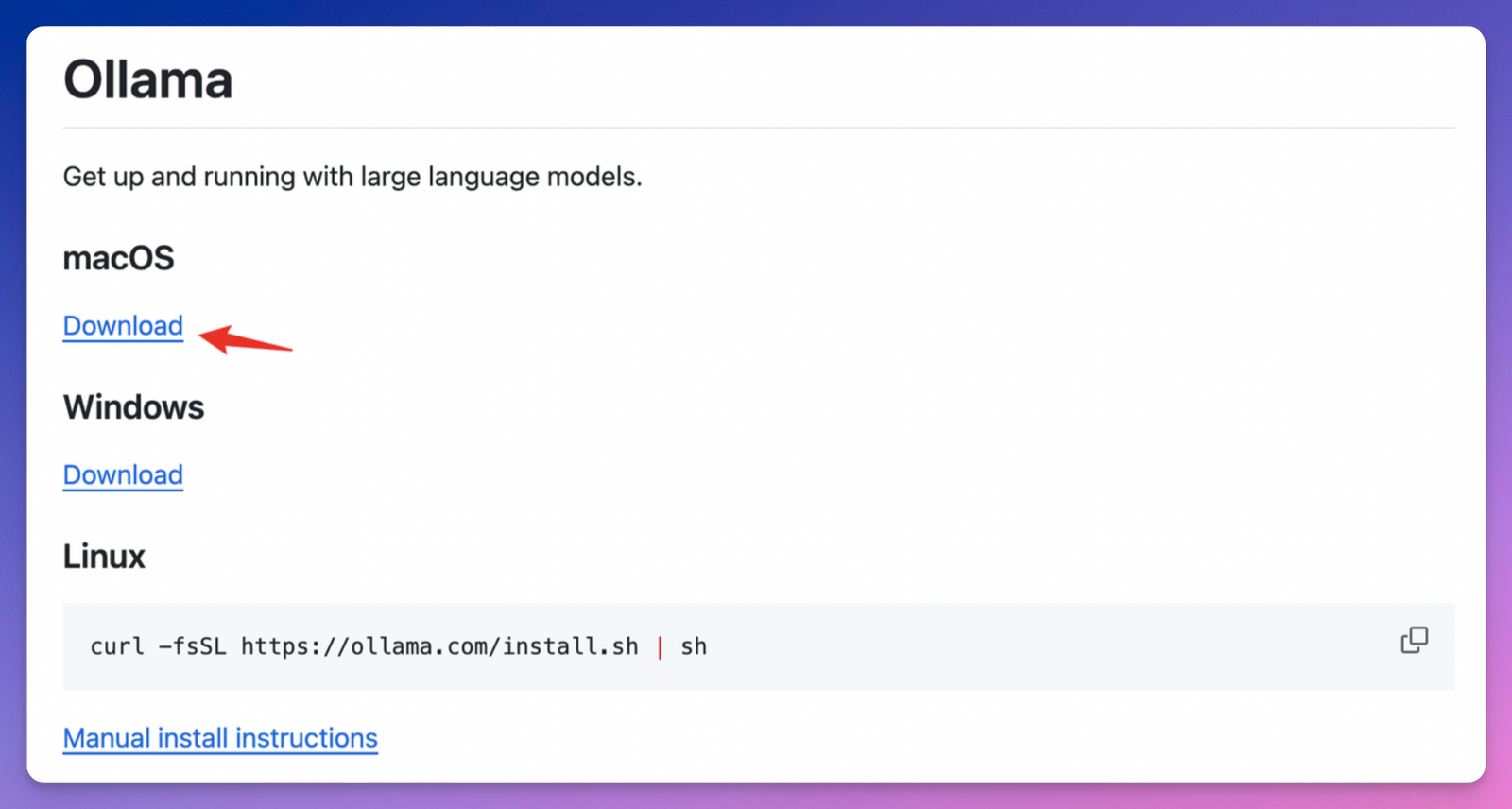
Task: Open Manual install instructions
Action: coord(220,738)
